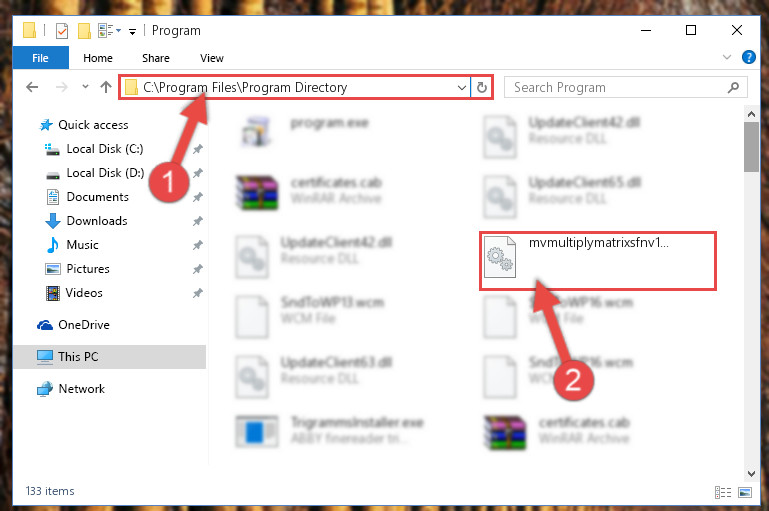Image resolution: width=769 pixels, height=511 pixels.
Task: Select the mvmultiplymatrixsfnv1 file
Action: point(598,261)
